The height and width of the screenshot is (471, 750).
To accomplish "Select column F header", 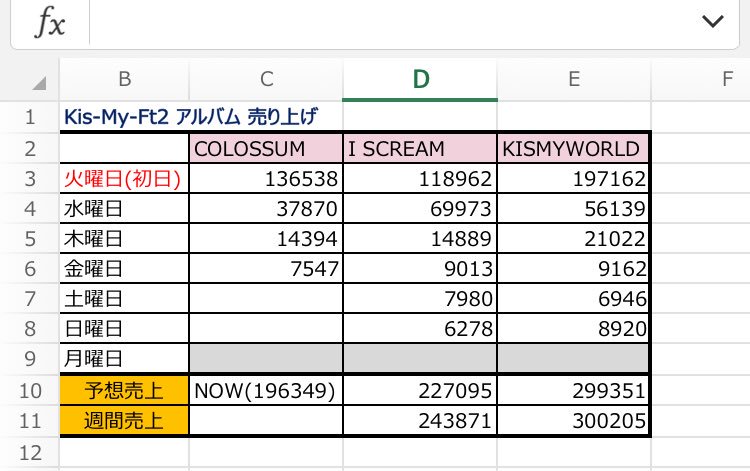I will click(701, 79).
